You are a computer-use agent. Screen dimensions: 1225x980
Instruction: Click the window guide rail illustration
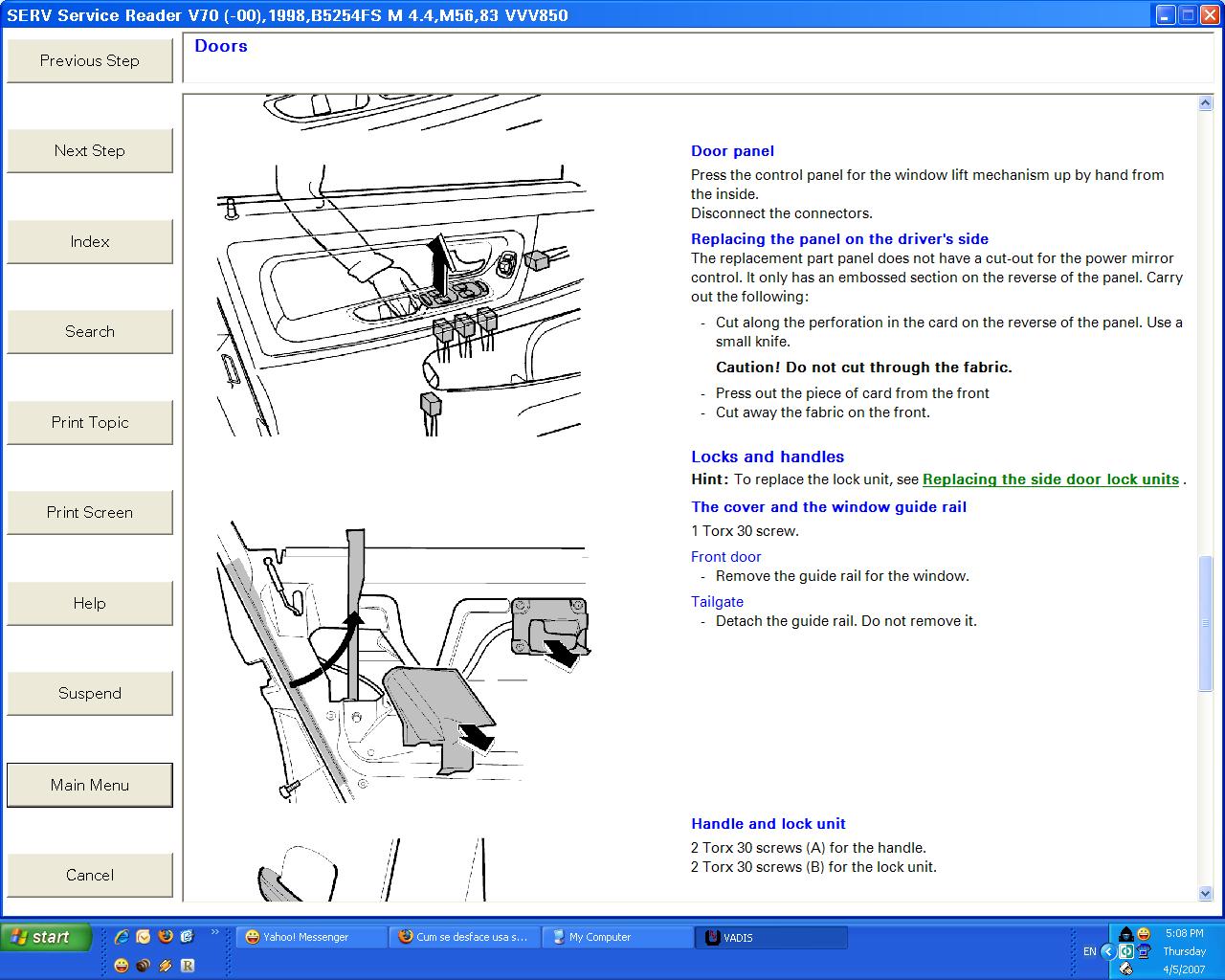(402, 660)
